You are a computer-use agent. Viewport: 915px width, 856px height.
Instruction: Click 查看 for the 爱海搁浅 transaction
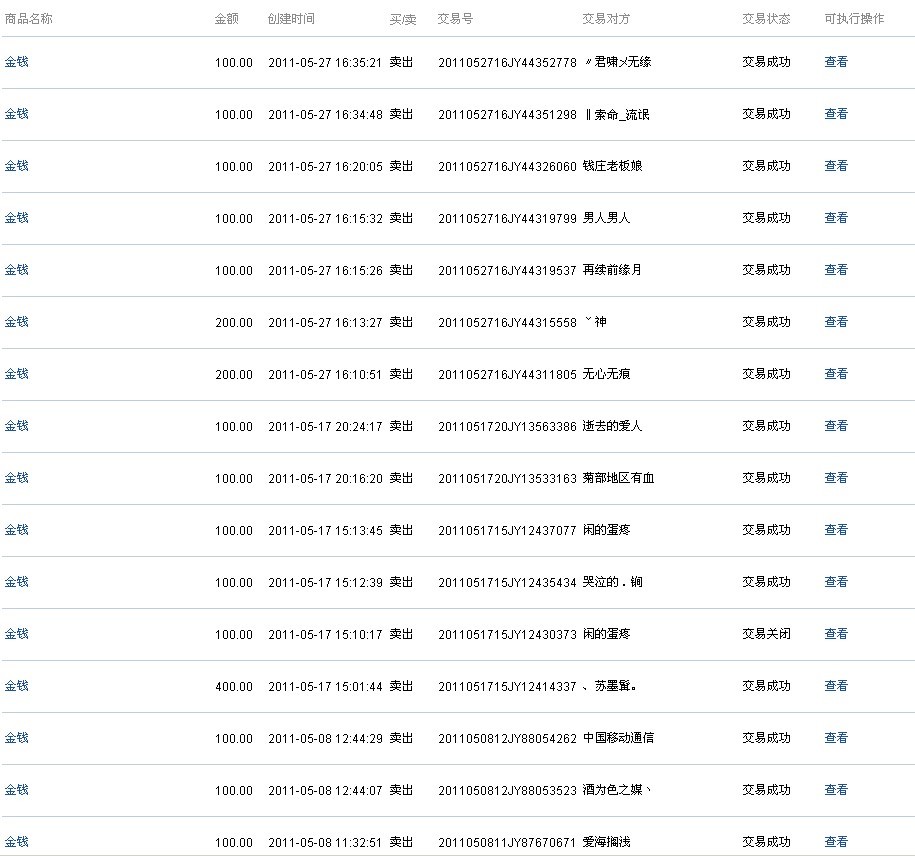tap(835, 842)
